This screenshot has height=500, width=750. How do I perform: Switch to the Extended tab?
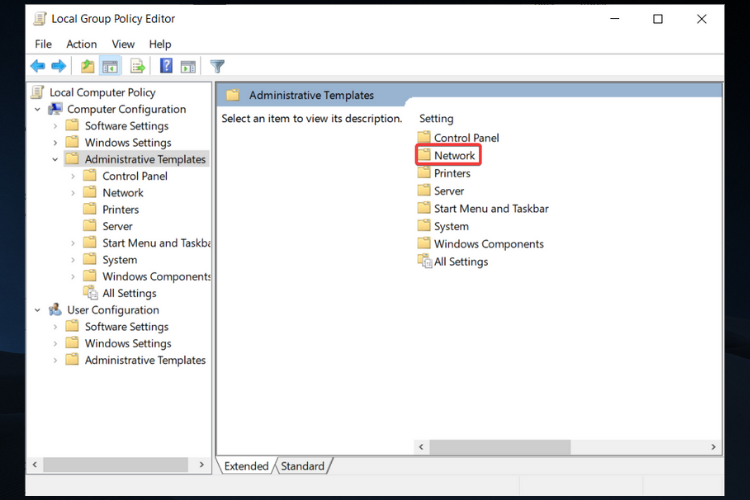(x=246, y=466)
